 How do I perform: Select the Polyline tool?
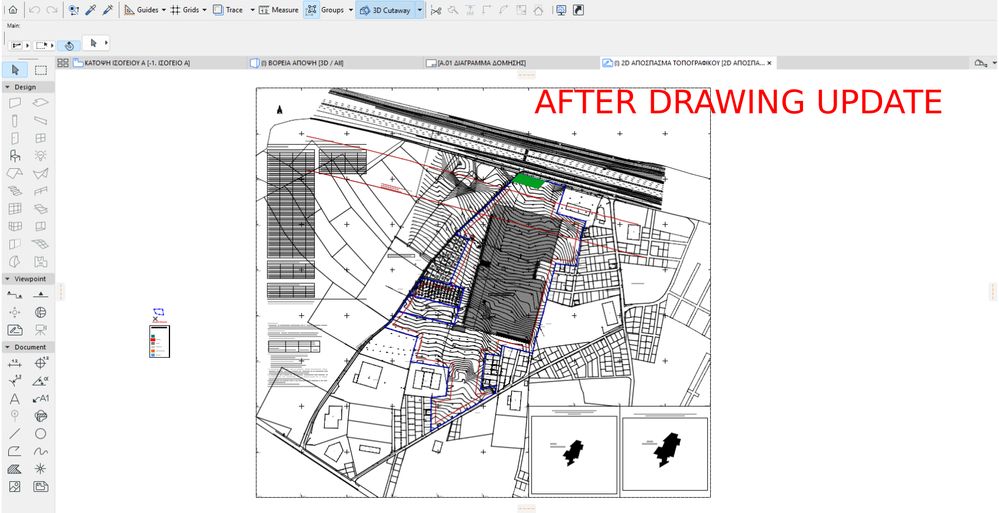[15, 451]
